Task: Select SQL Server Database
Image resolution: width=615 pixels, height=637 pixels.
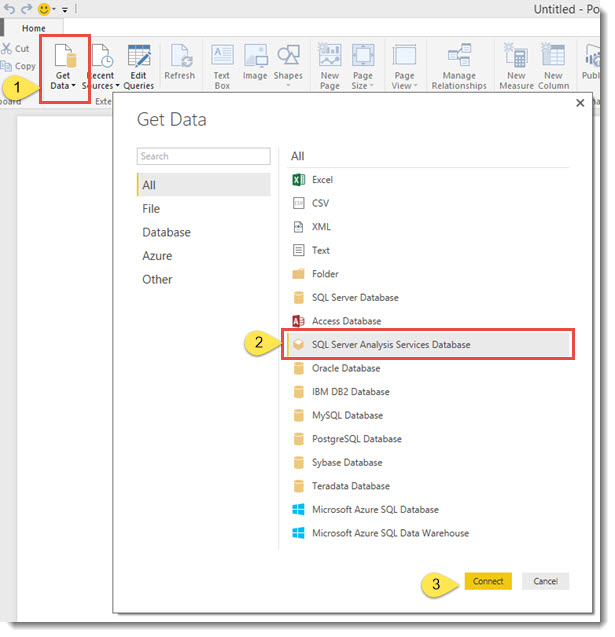Action: [429, 297]
